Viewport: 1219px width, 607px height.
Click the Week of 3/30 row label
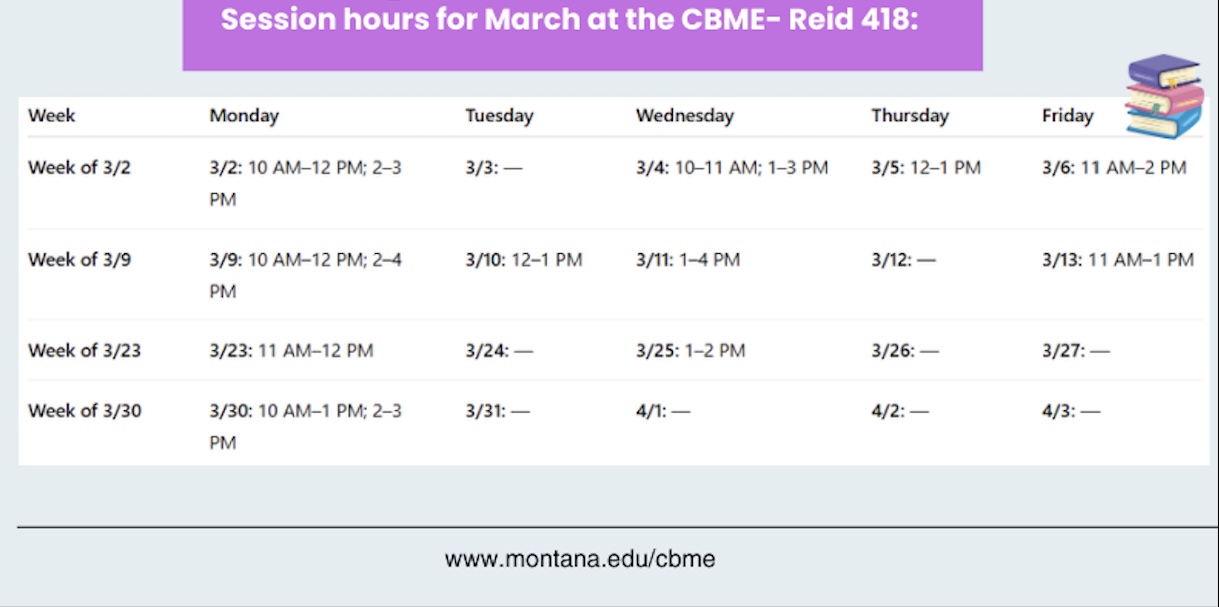[x=84, y=411]
